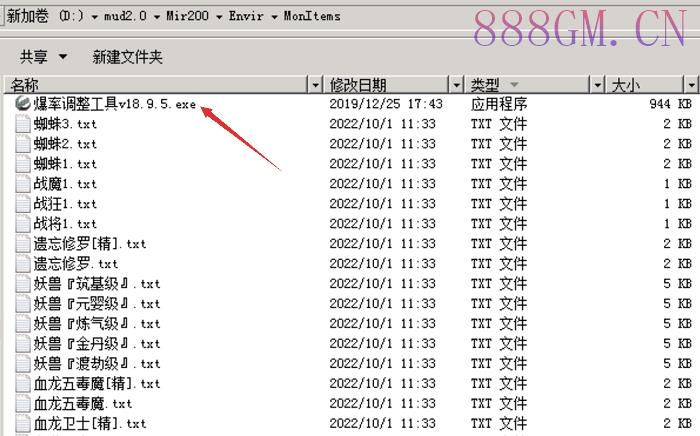This screenshot has height=436, width=700.
Task: Open the 大小 column filter dropdown
Action: [x=692, y=84]
